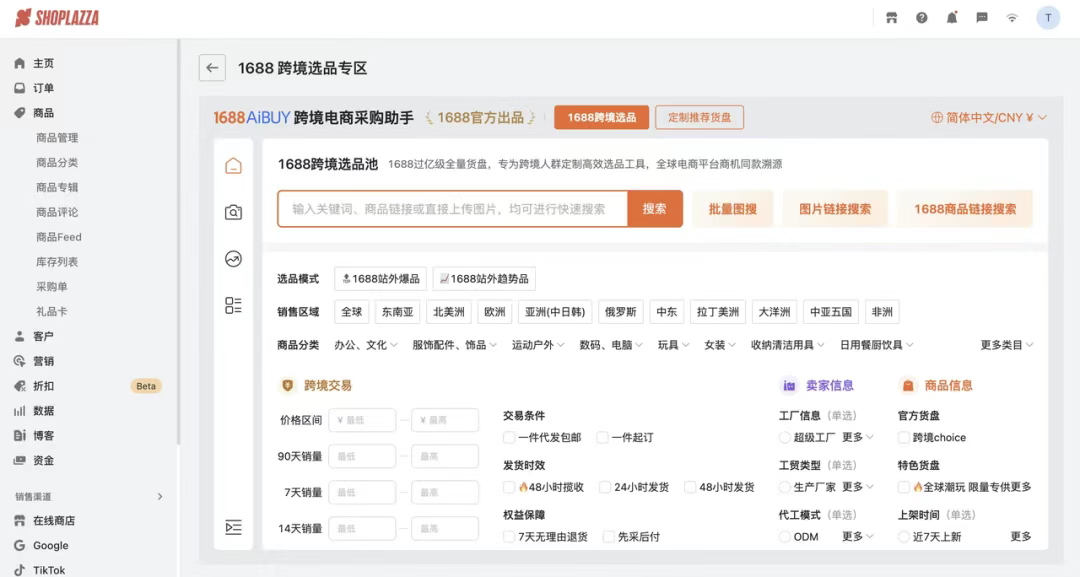Screen dimensions: 1080x577
Task: Enable the 一件代发包邮 checkbox
Action: 509,437
